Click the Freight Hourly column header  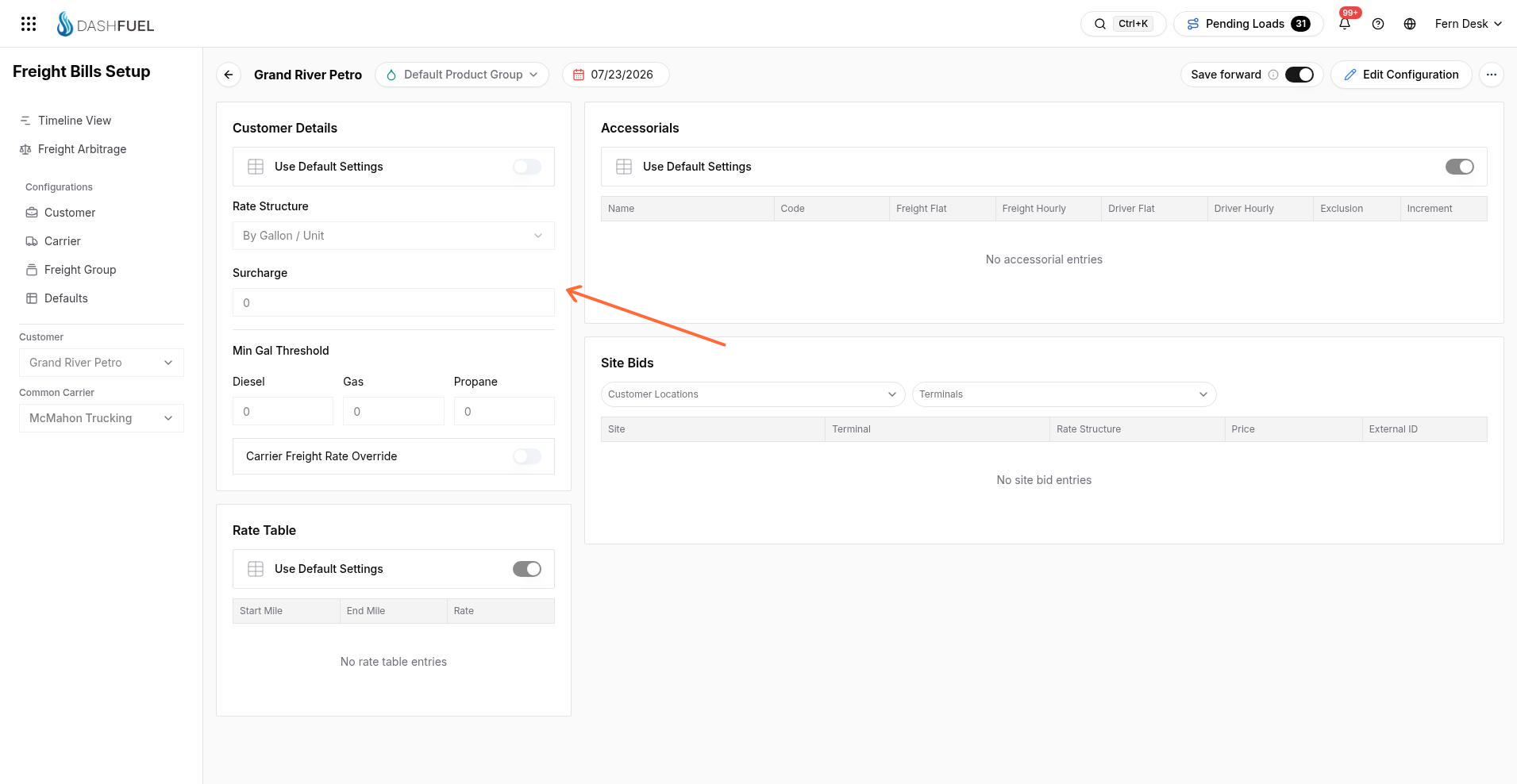(1048, 209)
